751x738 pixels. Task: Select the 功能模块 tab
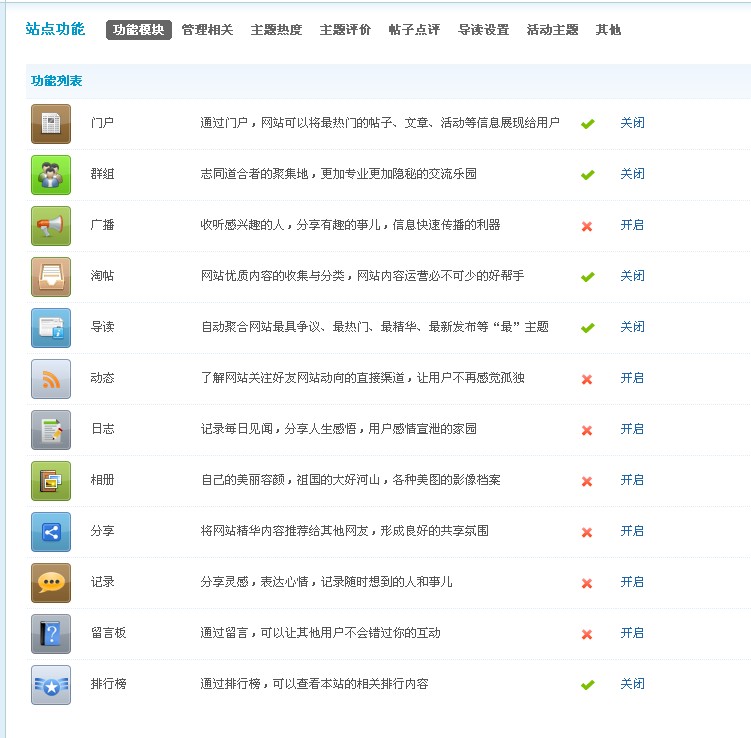[x=138, y=30]
